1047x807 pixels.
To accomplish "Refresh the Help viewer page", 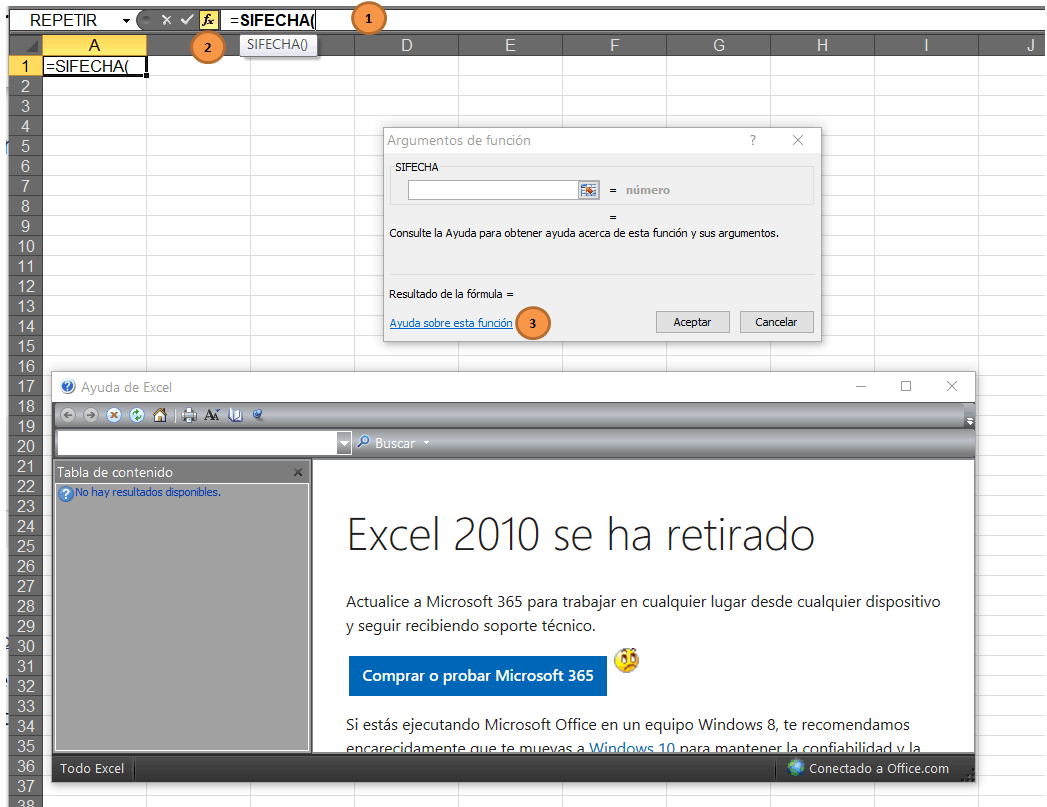I will click(x=137, y=415).
